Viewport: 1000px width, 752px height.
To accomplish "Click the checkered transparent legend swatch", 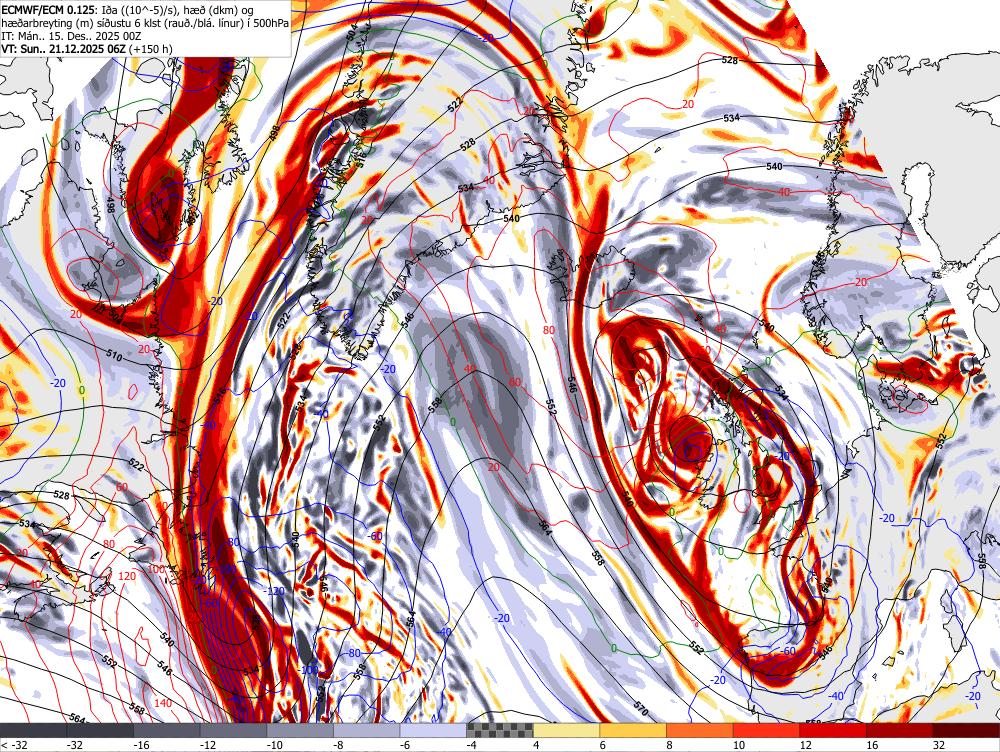I will click(500, 730).
